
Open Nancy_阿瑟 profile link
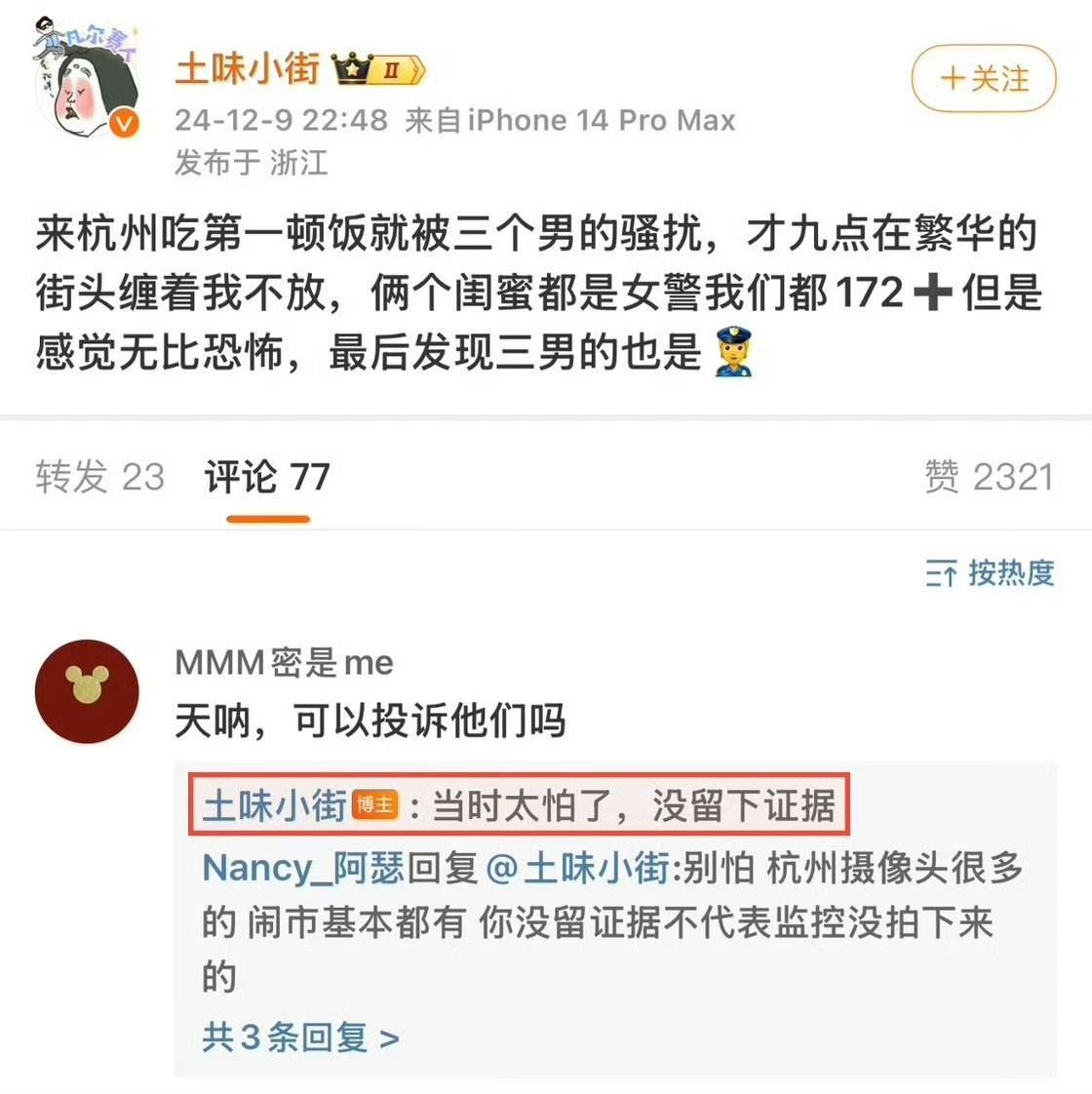[x=303, y=869]
